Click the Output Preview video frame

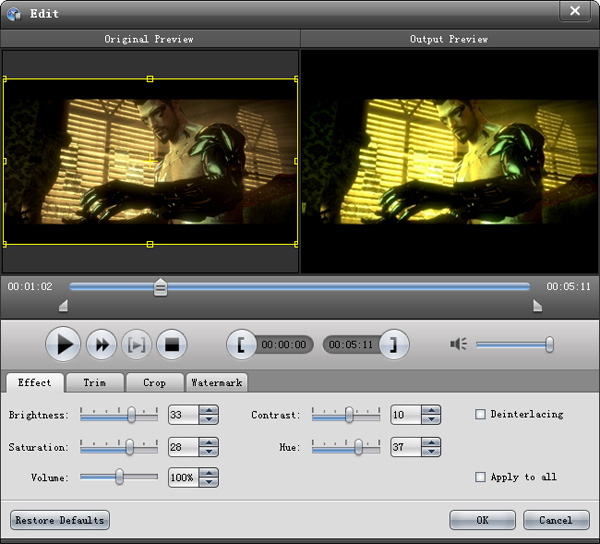tap(450, 162)
